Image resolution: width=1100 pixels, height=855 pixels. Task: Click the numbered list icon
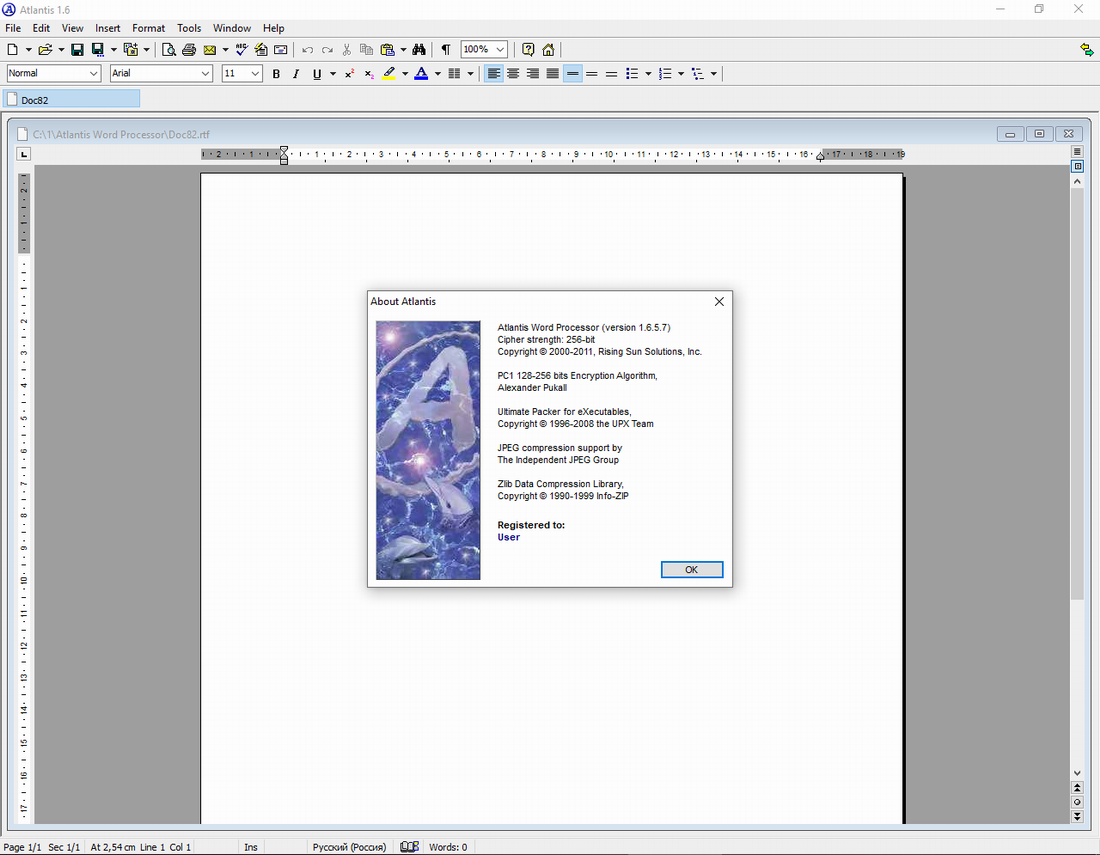point(665,74)
